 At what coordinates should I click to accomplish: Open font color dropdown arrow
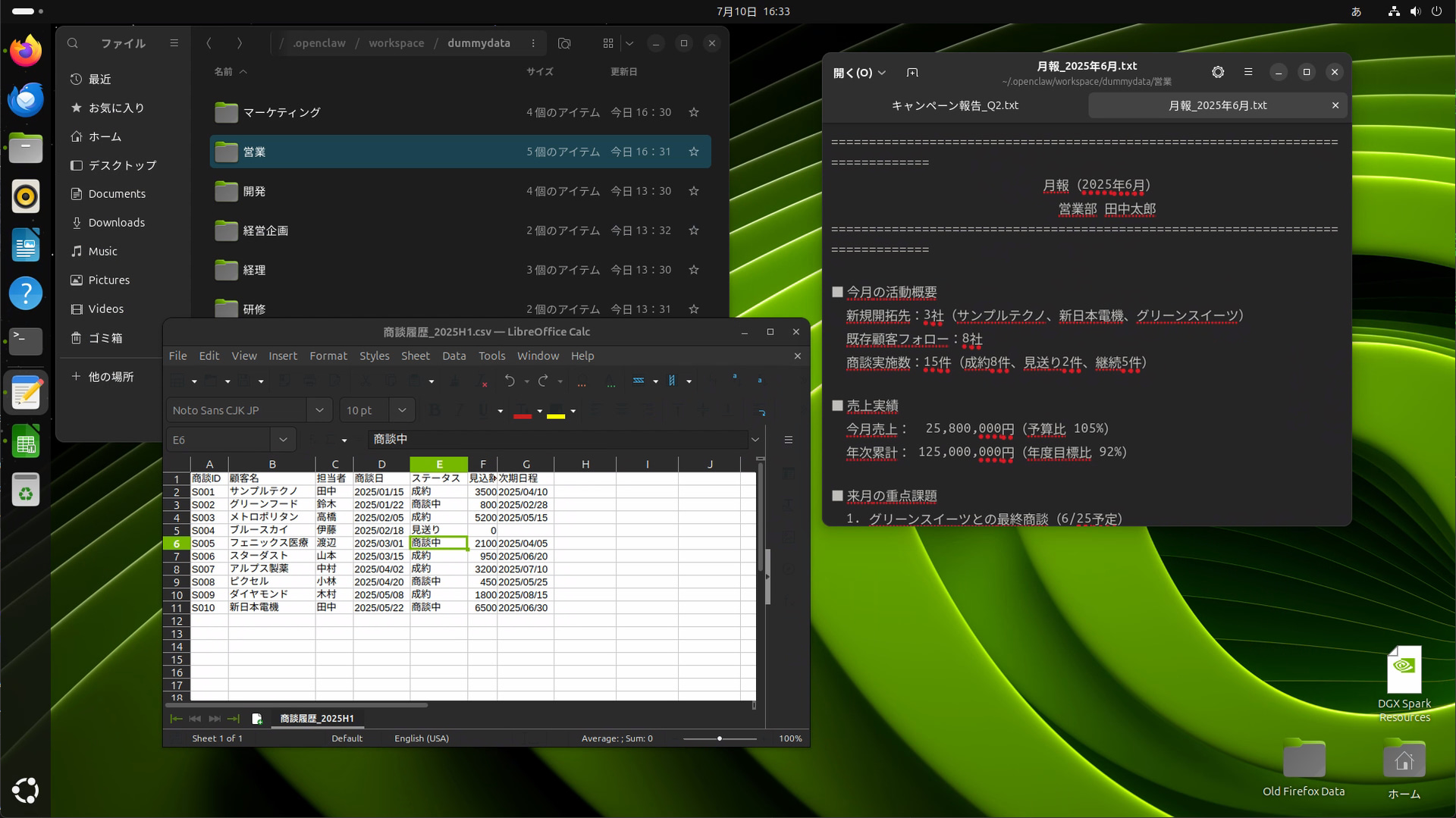pos(539,411)
